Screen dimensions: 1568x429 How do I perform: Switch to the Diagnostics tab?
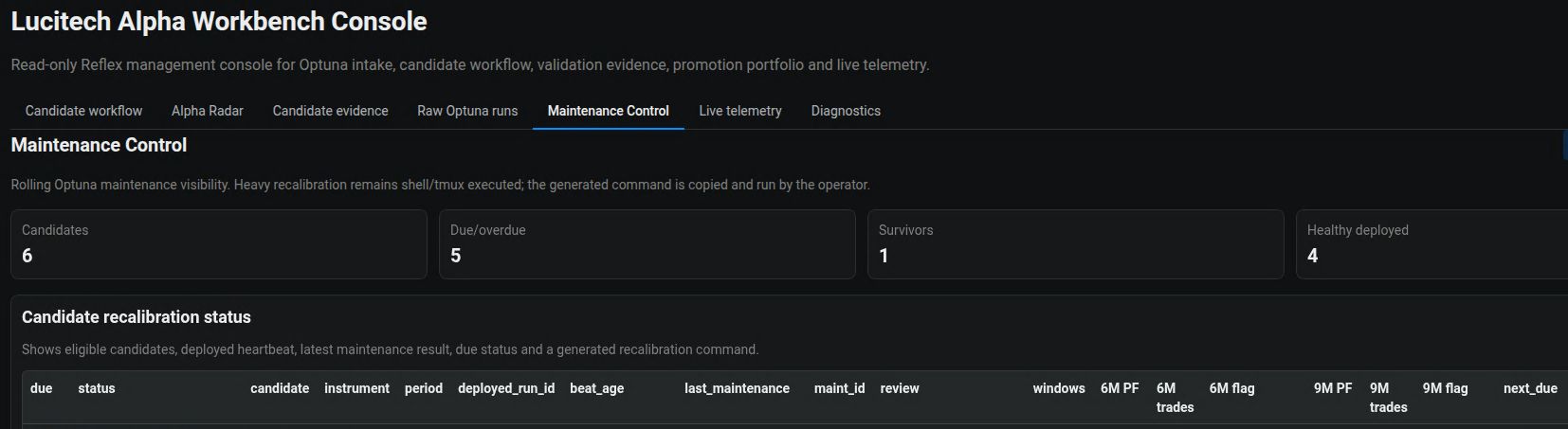coord(846,111)
